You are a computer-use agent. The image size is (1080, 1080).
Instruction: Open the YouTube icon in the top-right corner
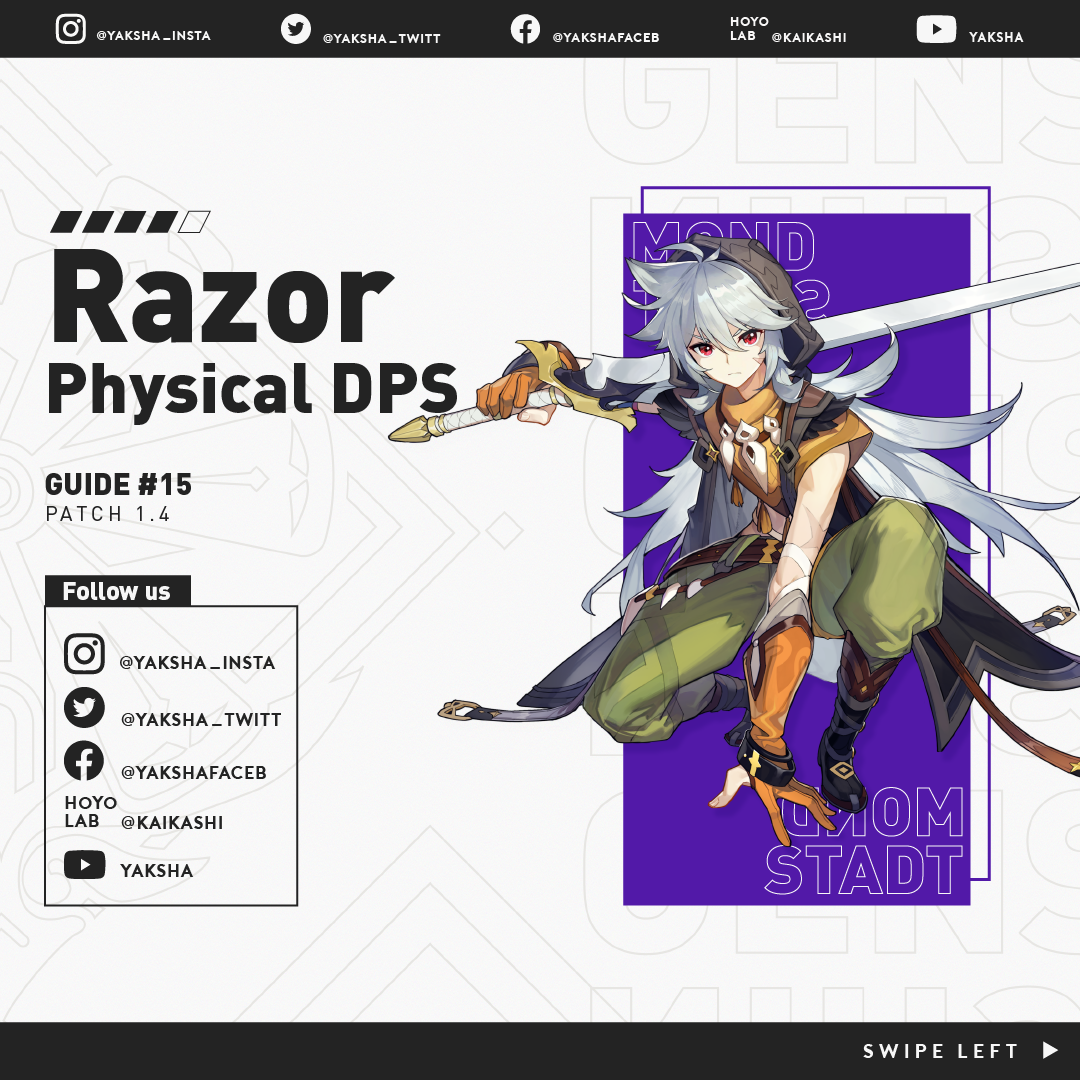pos(937,29)
